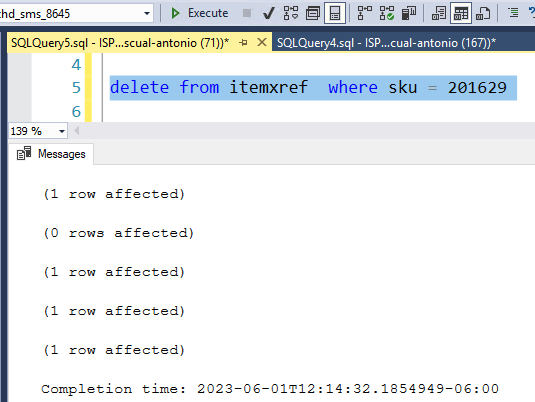
Task: Display the estimated execution plan
Action: (291, 13)
